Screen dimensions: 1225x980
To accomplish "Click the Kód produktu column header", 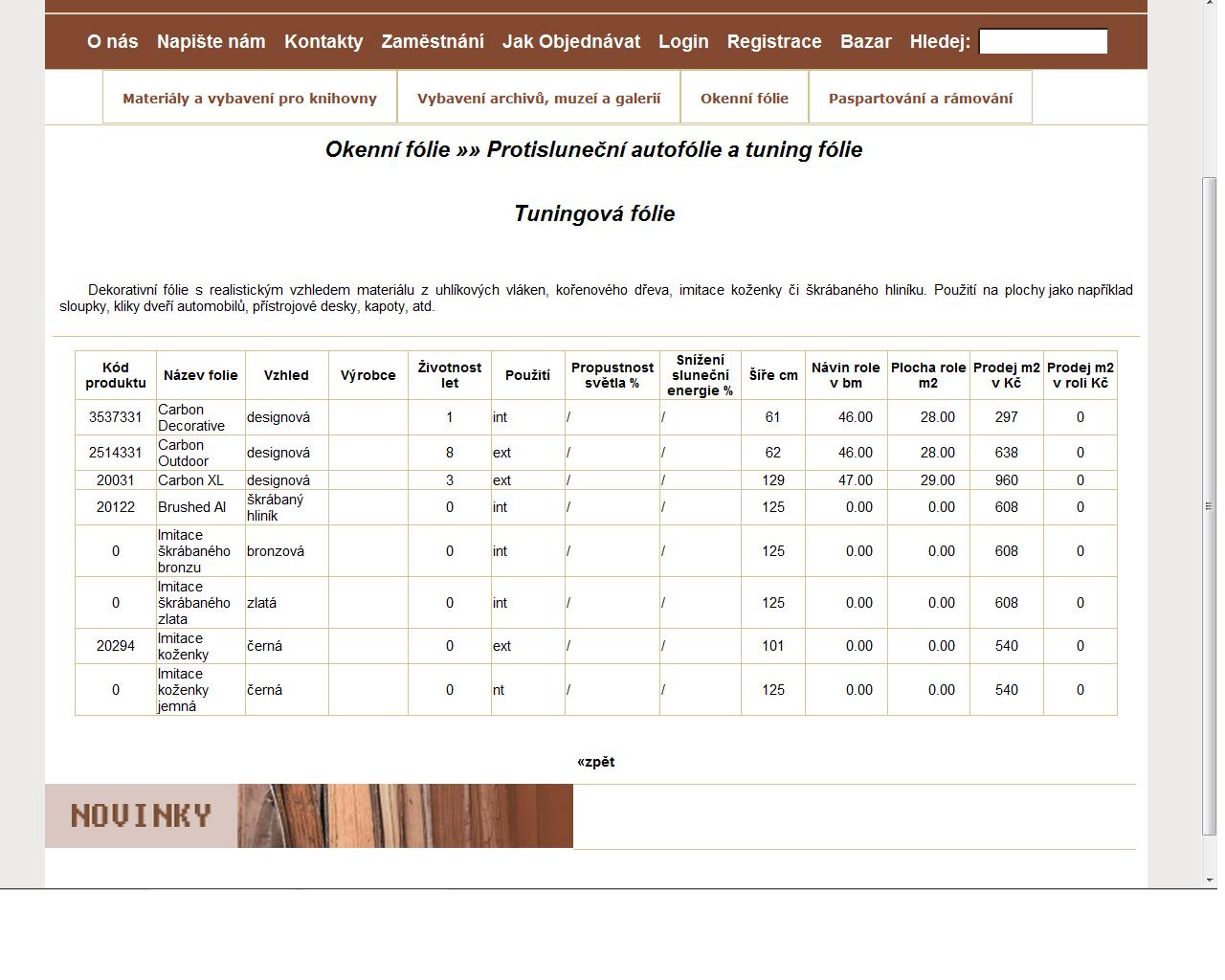I will pyautogui.click(x=116, y=375).
